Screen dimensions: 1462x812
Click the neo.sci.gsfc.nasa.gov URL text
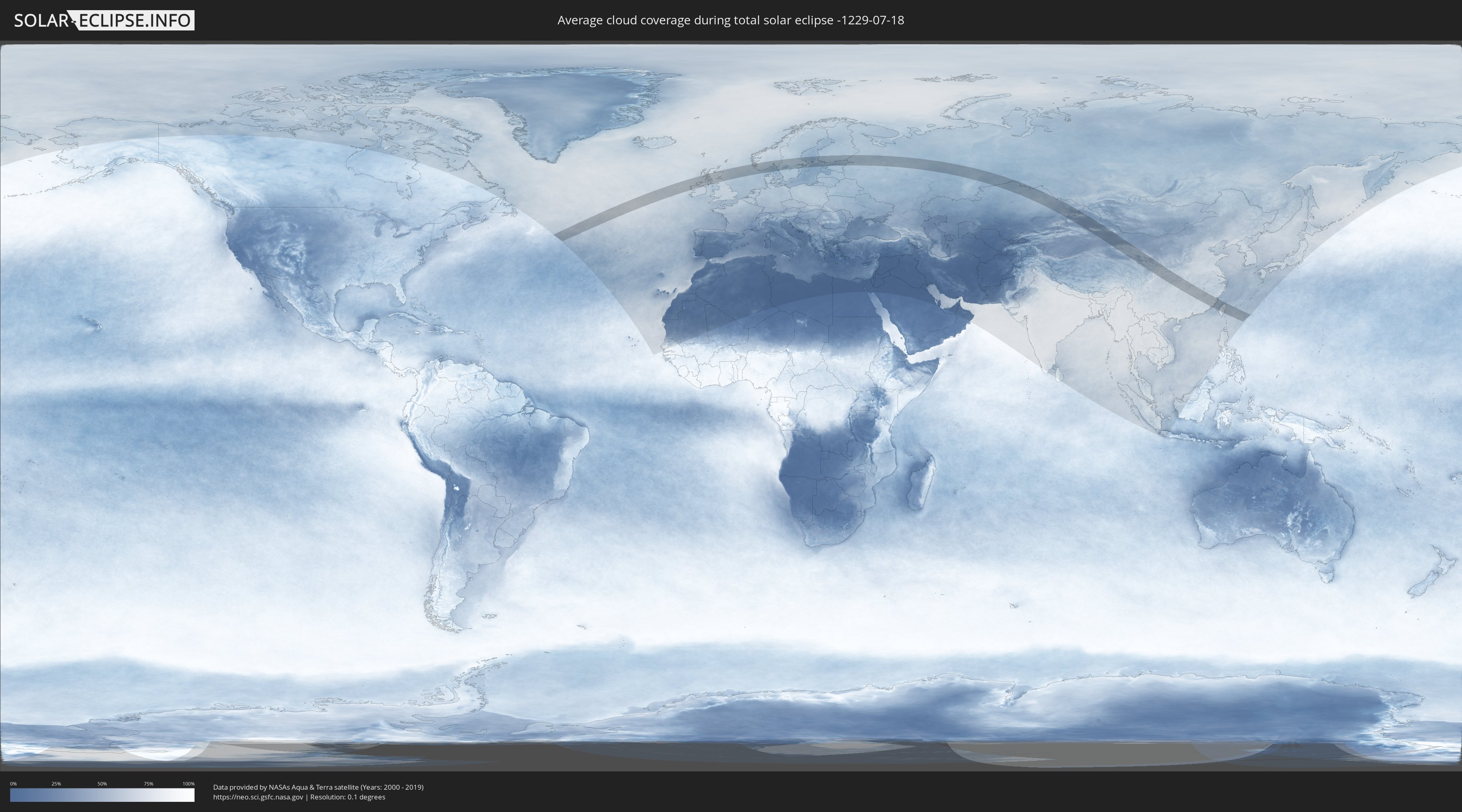[258, 797]
